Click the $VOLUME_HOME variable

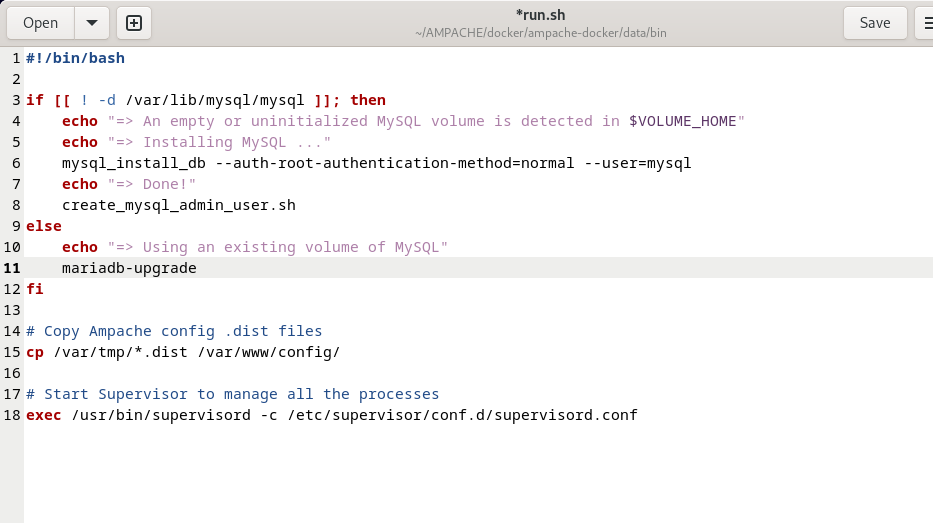click(x=682, y=121)
